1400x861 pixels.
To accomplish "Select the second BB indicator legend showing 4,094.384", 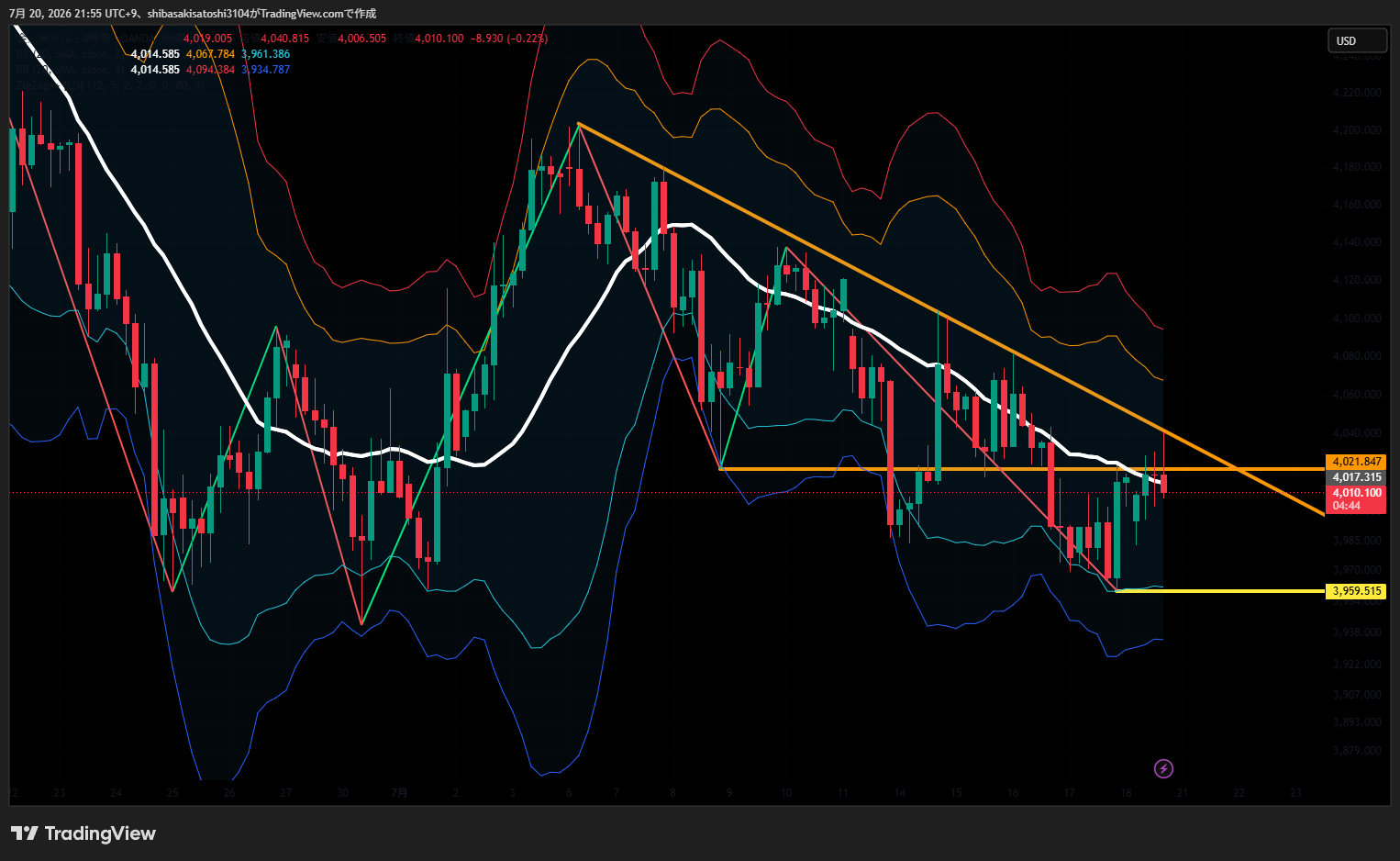I will pos(153,70).
